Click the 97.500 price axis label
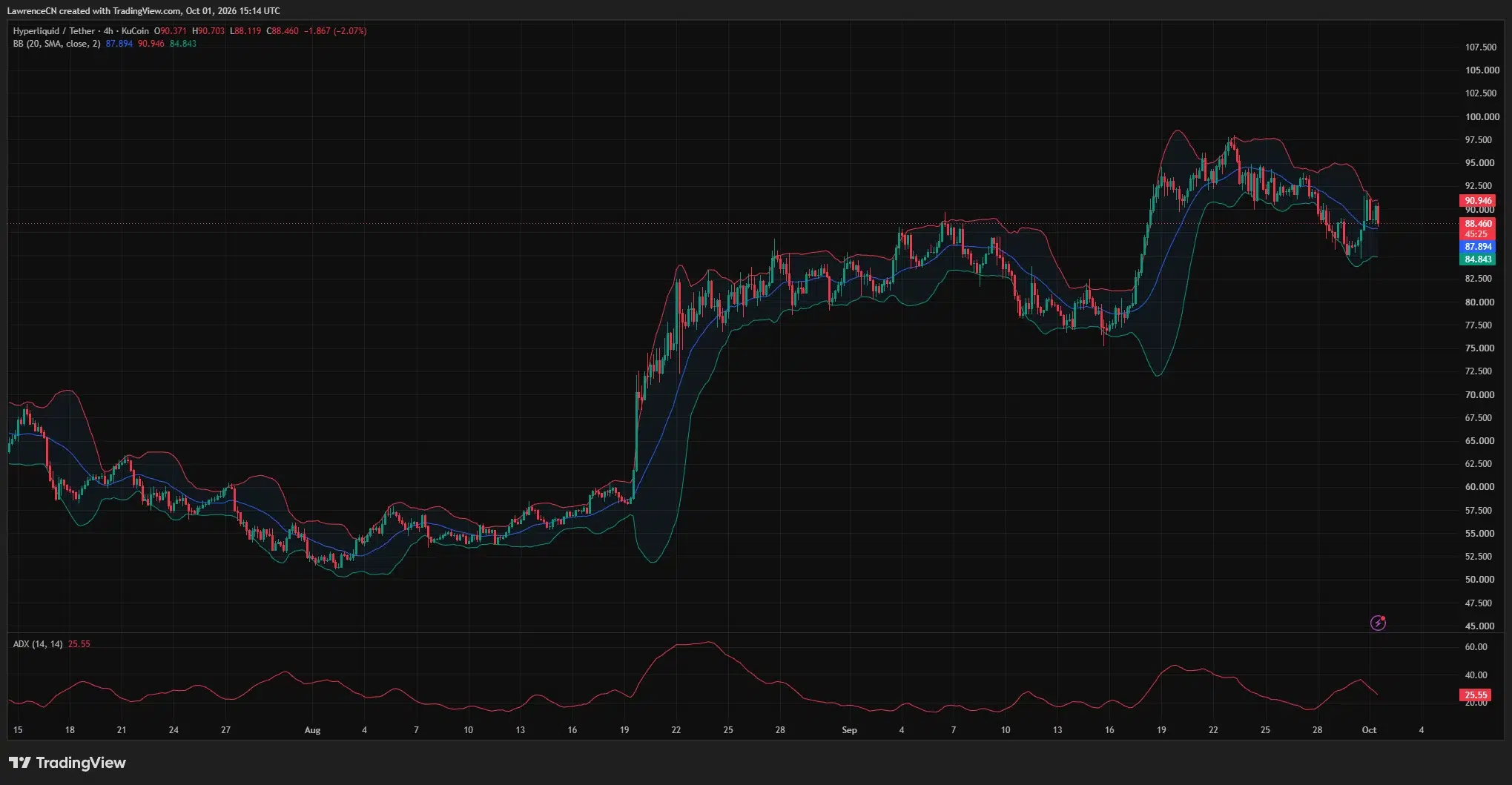This screenshot has height=785, width=1512. pyautogui.click(x=1478, y=140)
